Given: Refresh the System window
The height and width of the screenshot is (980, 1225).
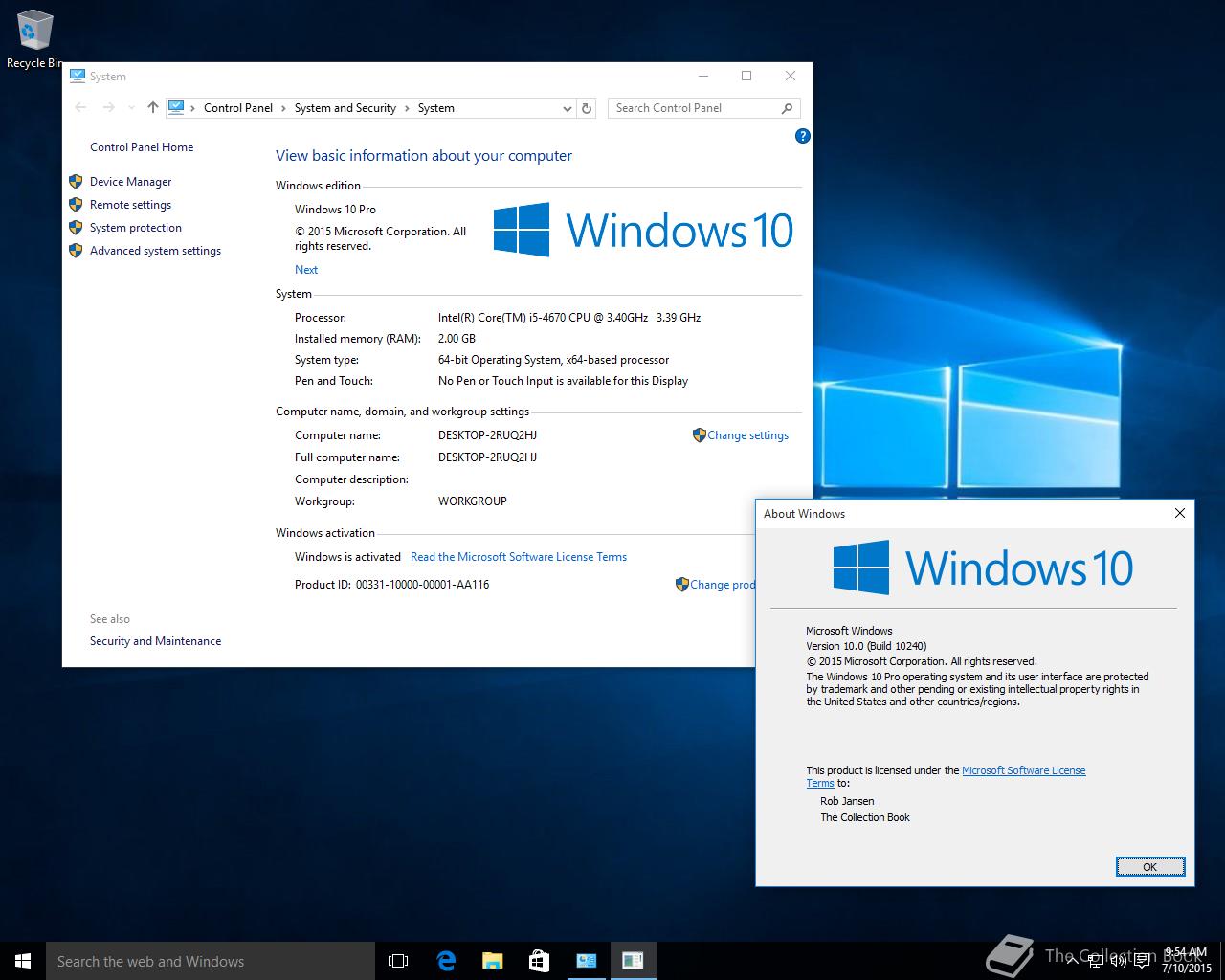Looking at the screenshot, I should [588, 108].
